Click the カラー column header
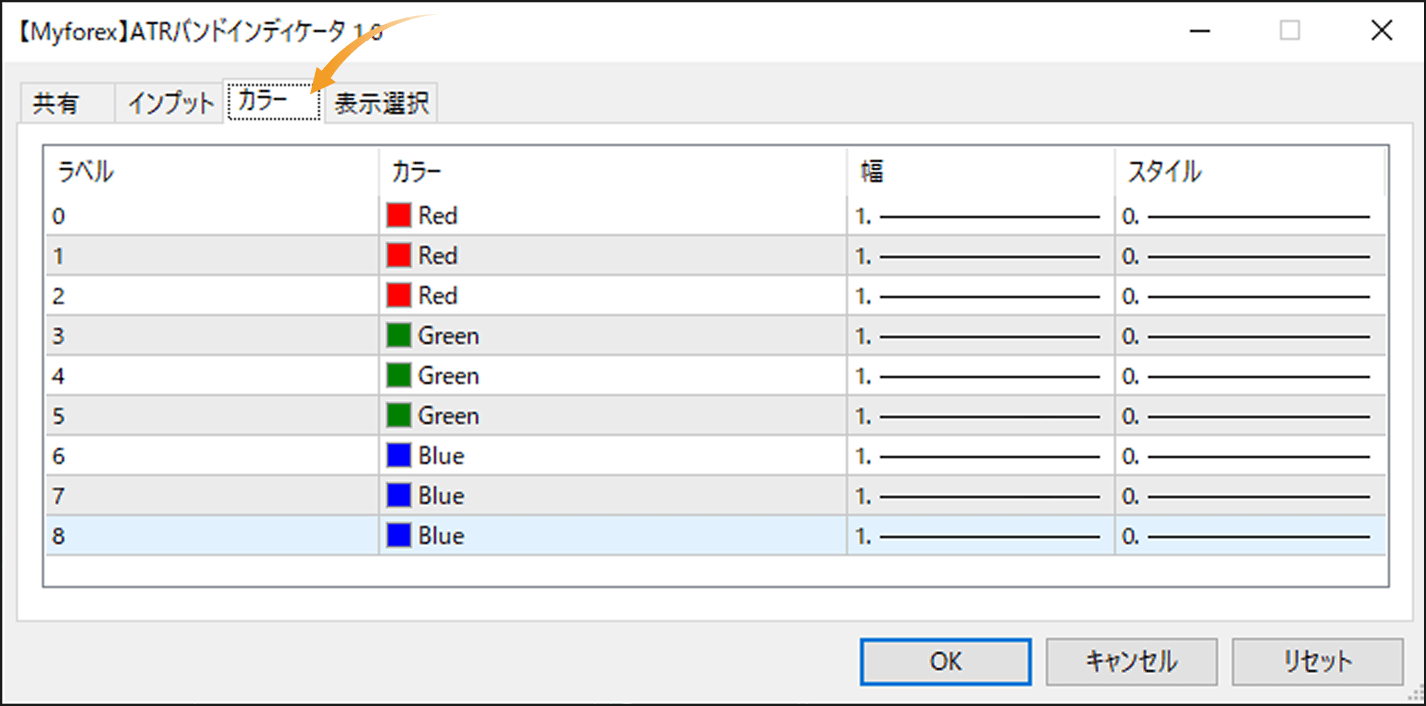The width and height of the screenshot is (1426, 706). pos(612,172)
